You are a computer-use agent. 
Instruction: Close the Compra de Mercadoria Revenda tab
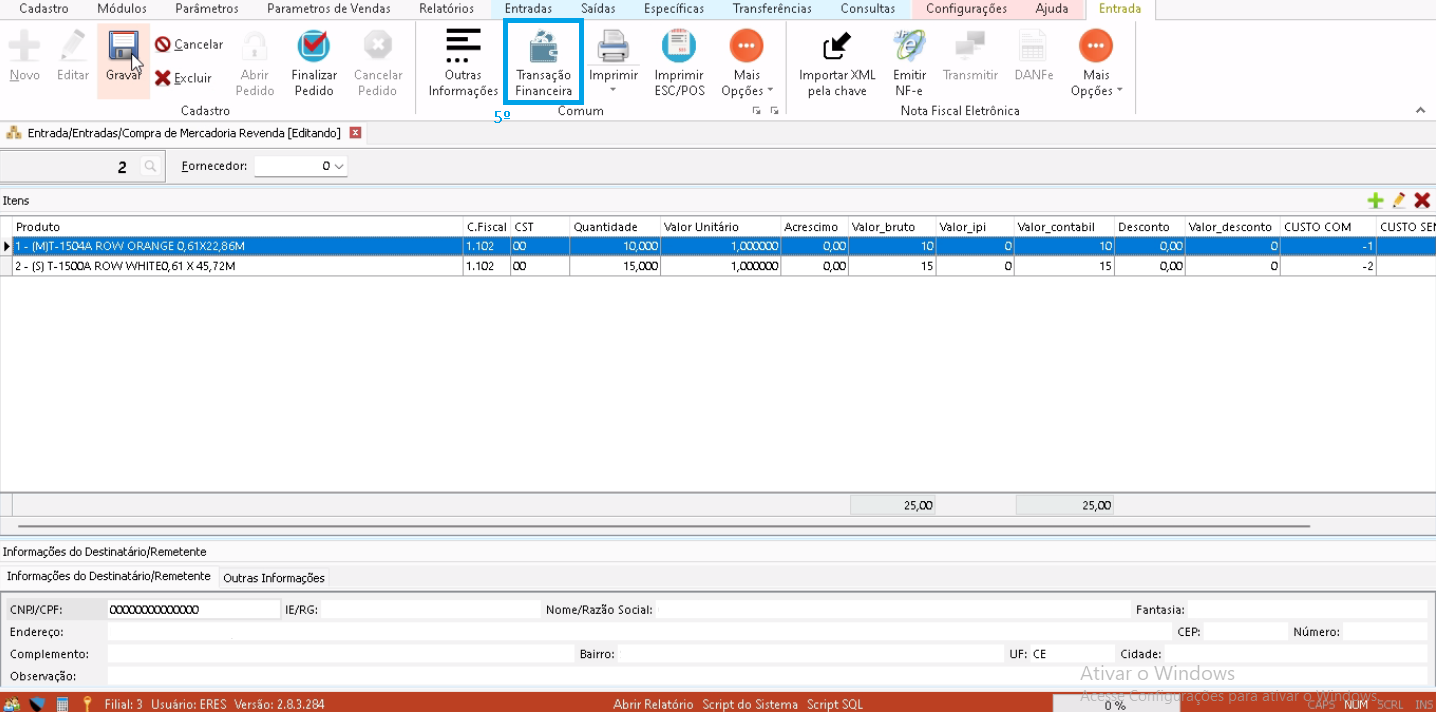point(355,132)
